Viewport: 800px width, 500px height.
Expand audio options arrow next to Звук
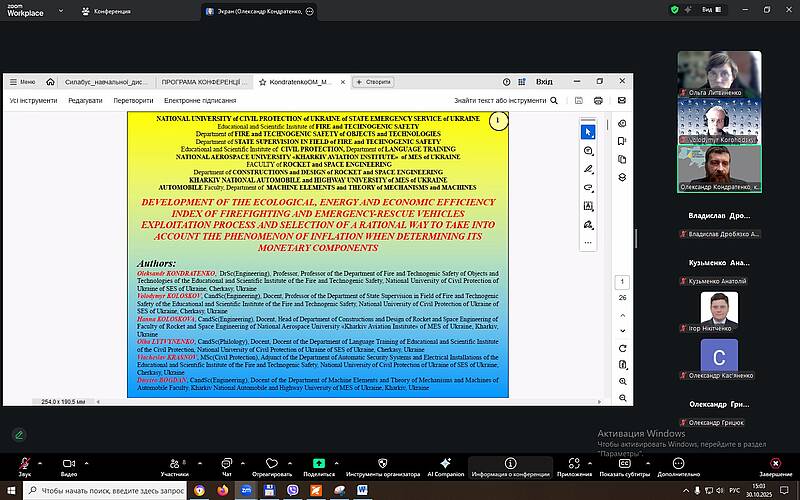point(40,459)
